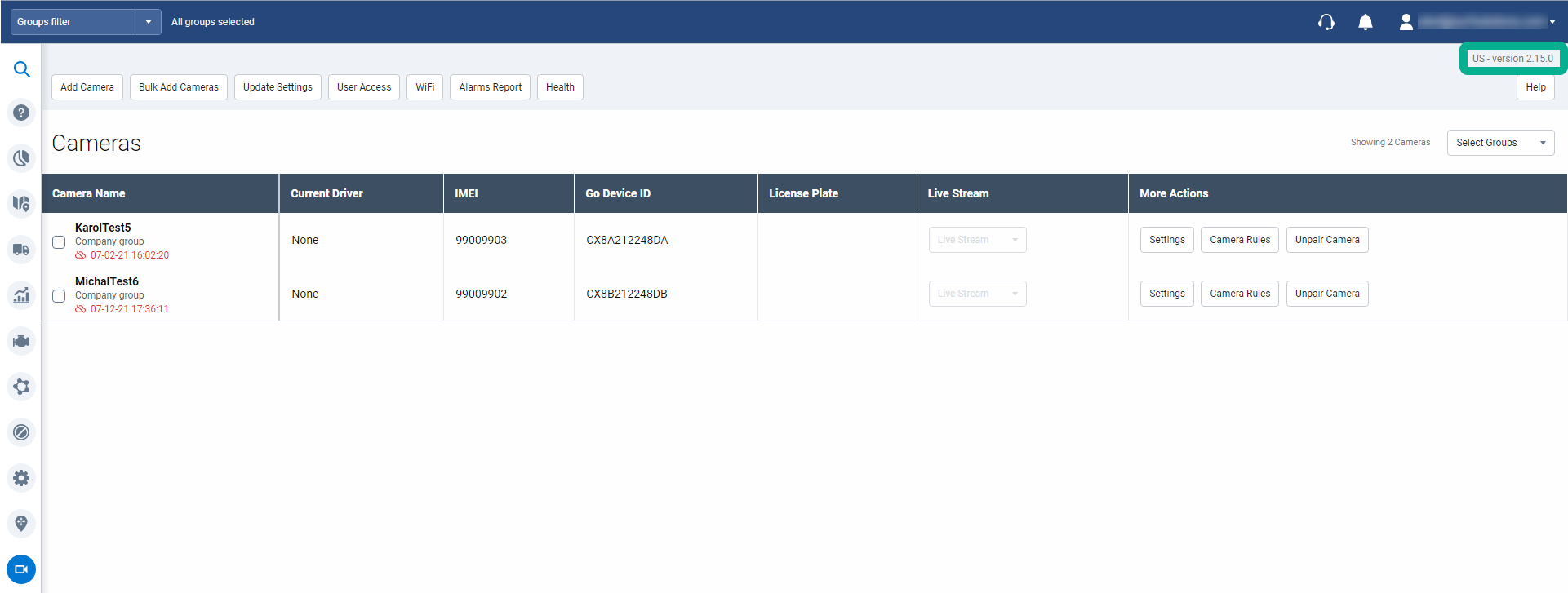Click device ID CX8A212248DA

[627, 240]
